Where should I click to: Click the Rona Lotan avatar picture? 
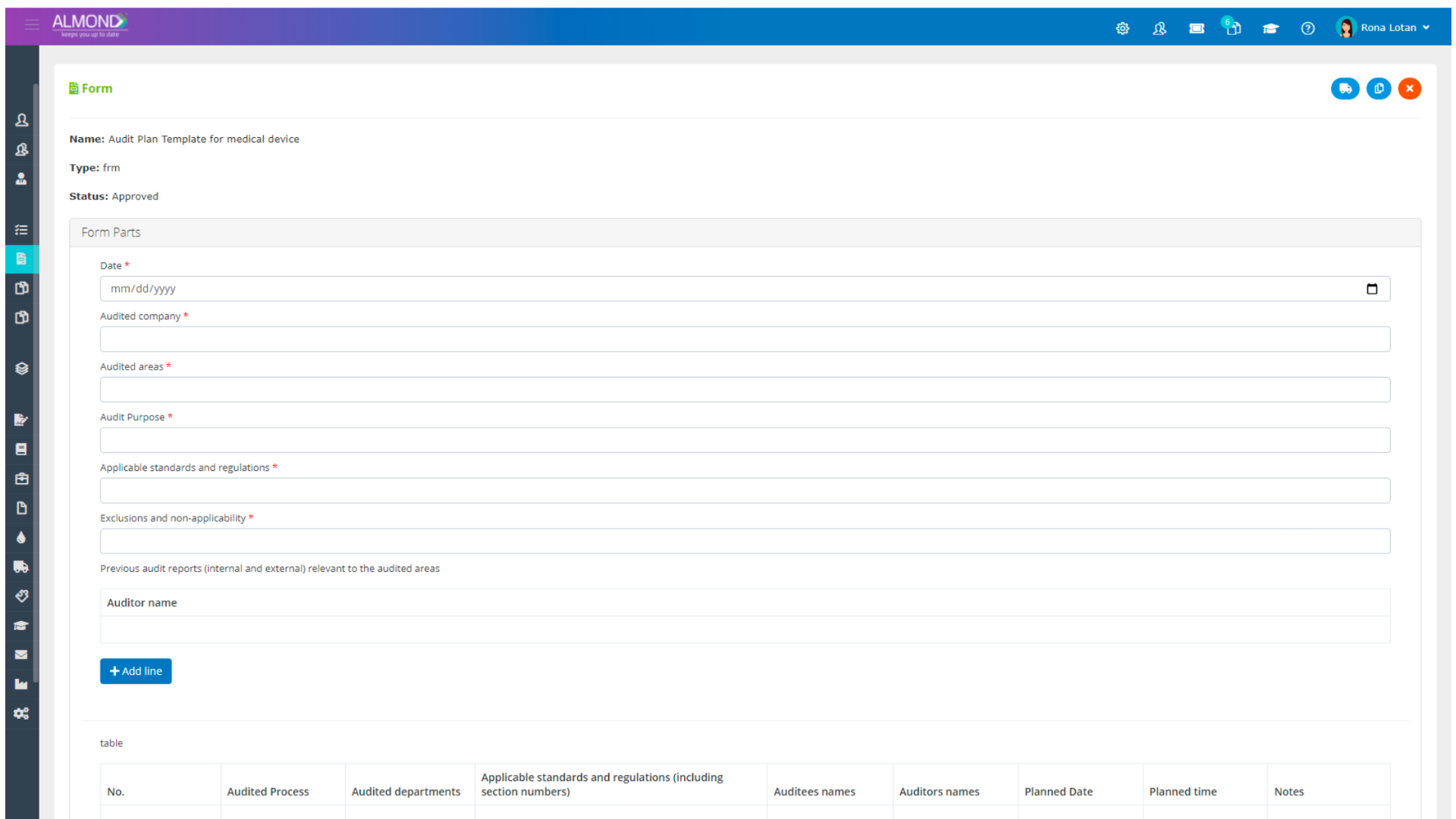1346,28
